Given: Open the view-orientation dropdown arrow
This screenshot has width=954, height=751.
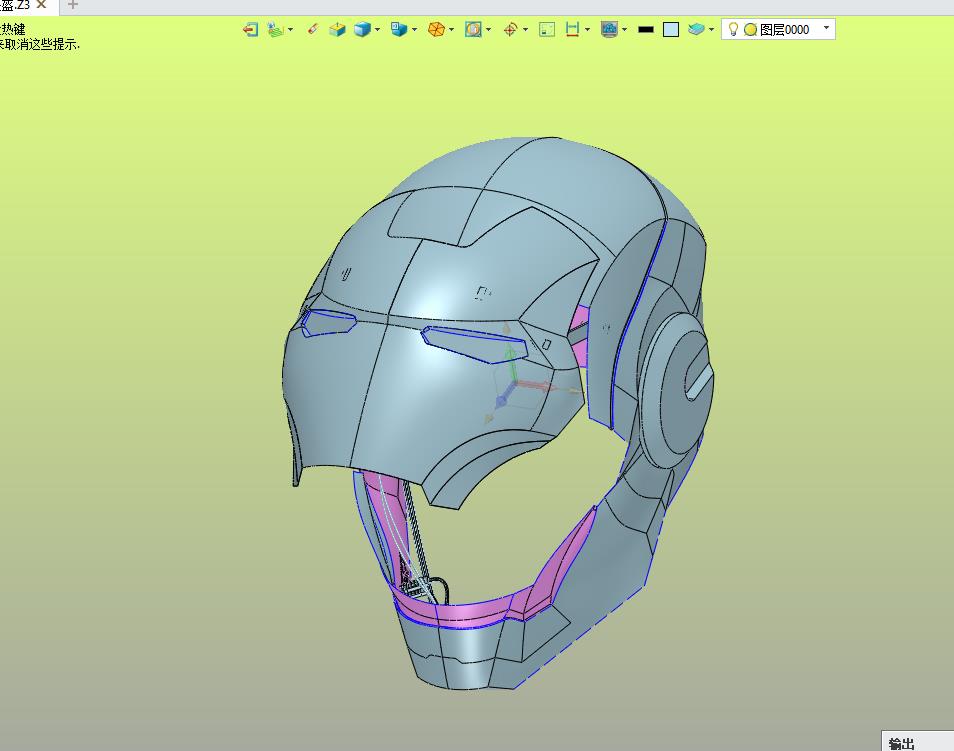Looking at the screenshot, I should point(414,29).
